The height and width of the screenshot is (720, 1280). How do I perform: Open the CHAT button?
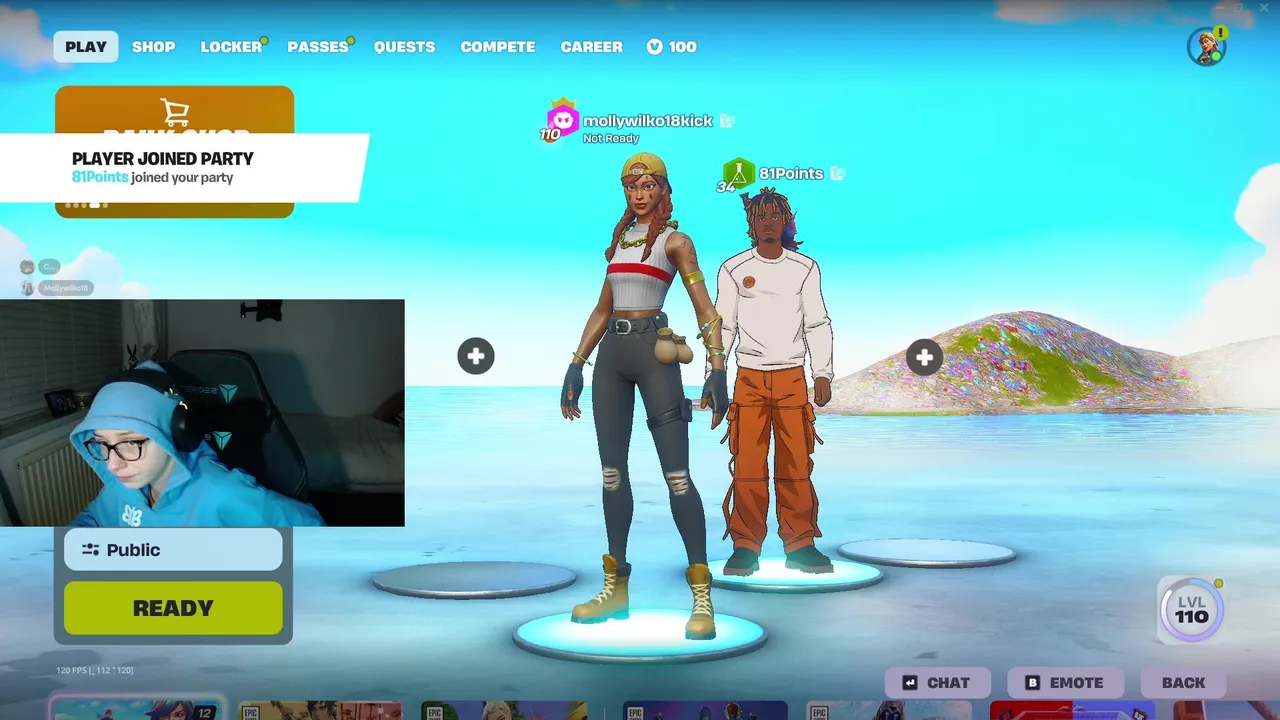(x=937, y=683)
